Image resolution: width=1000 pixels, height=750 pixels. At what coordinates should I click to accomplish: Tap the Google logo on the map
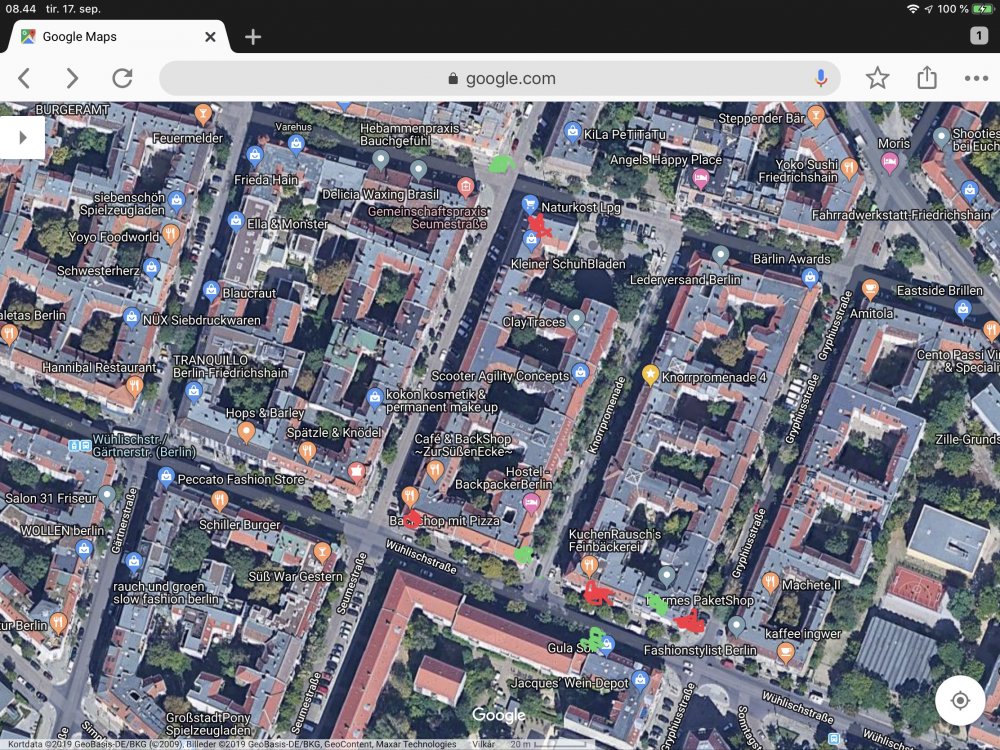[x=498, y=715]
